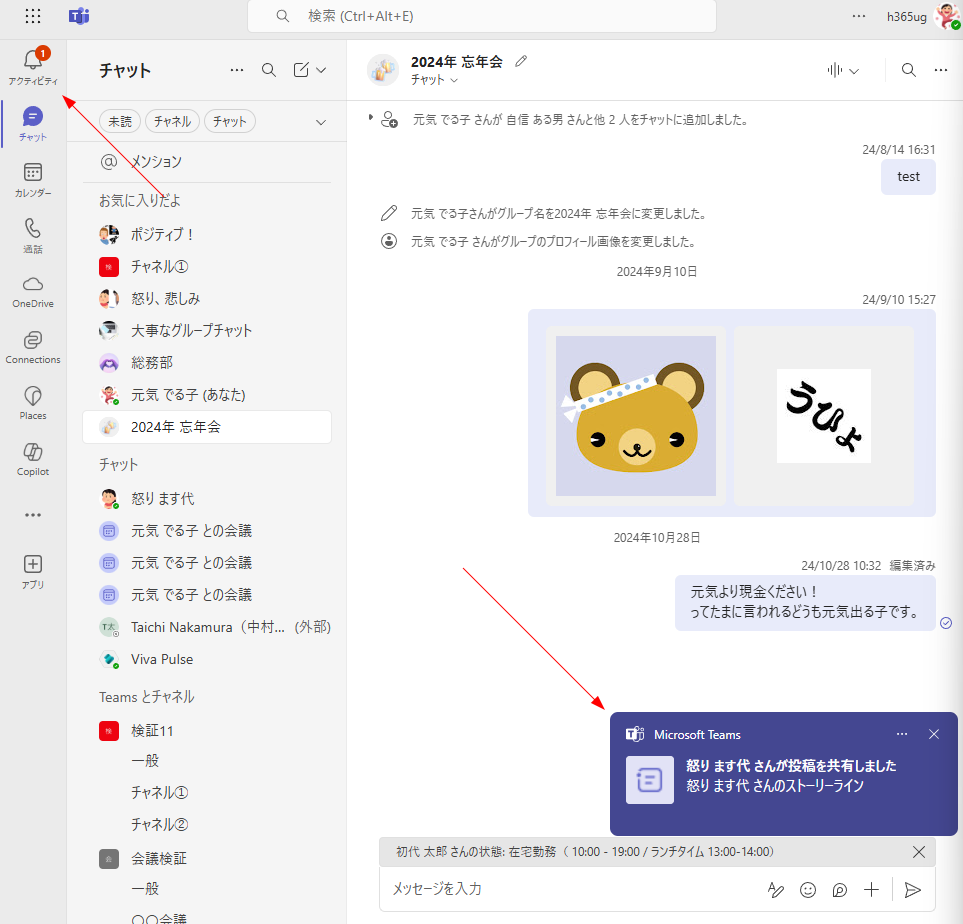
Task: Open the うひょ sticker image
Action: pyautogui.click(x=824, y=416)
